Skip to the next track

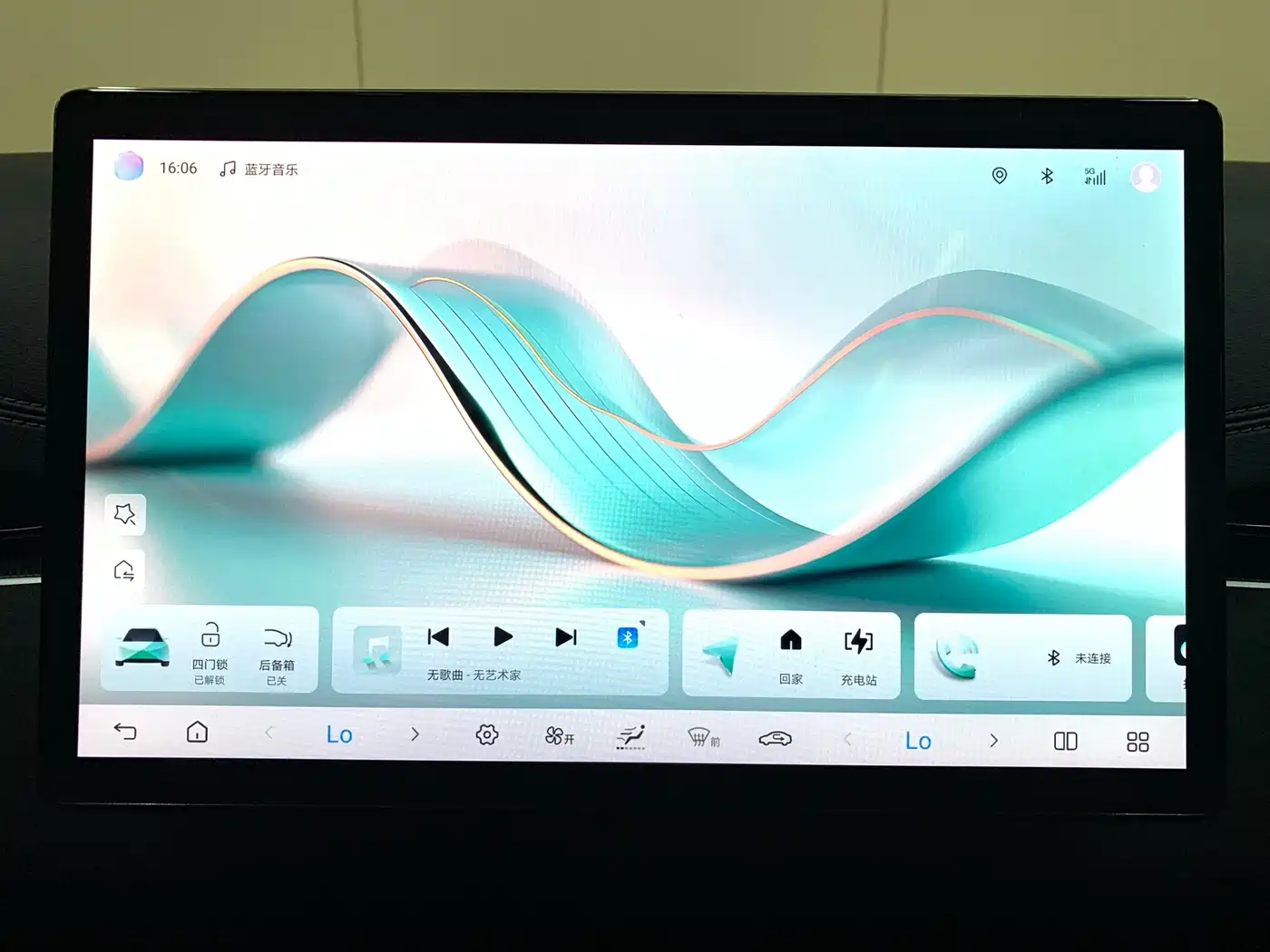(x=566, y=637)
